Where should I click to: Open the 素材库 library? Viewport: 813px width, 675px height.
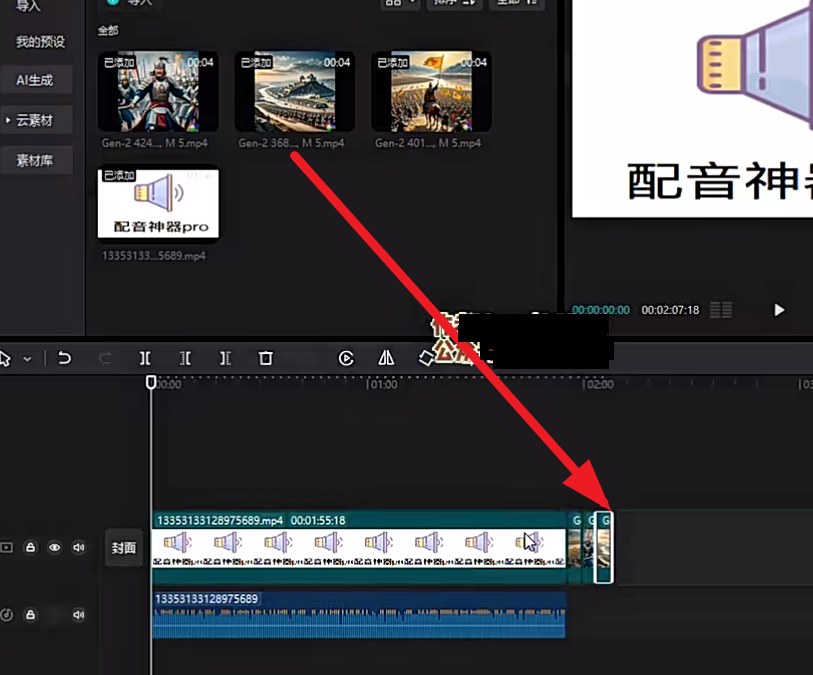35,160
